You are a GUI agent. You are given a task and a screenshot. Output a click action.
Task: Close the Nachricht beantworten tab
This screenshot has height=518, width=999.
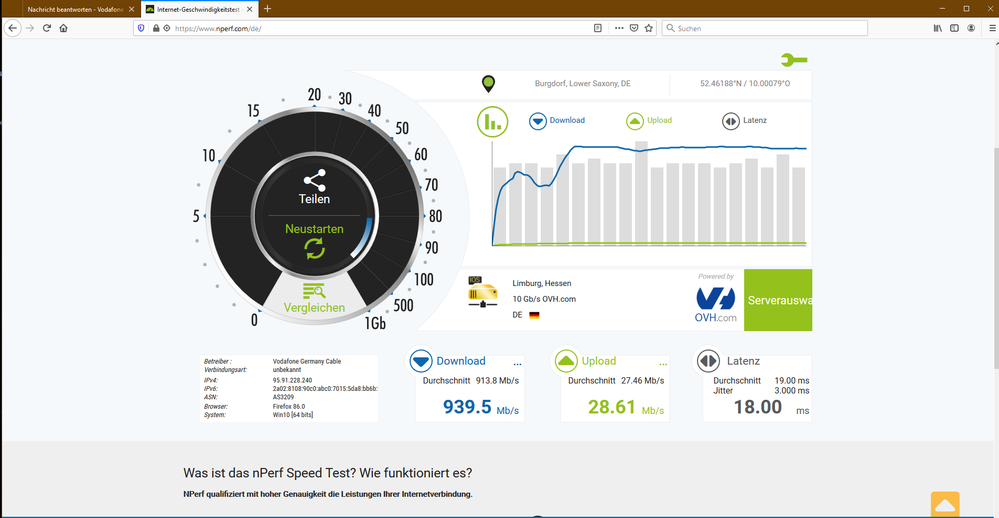131,10
